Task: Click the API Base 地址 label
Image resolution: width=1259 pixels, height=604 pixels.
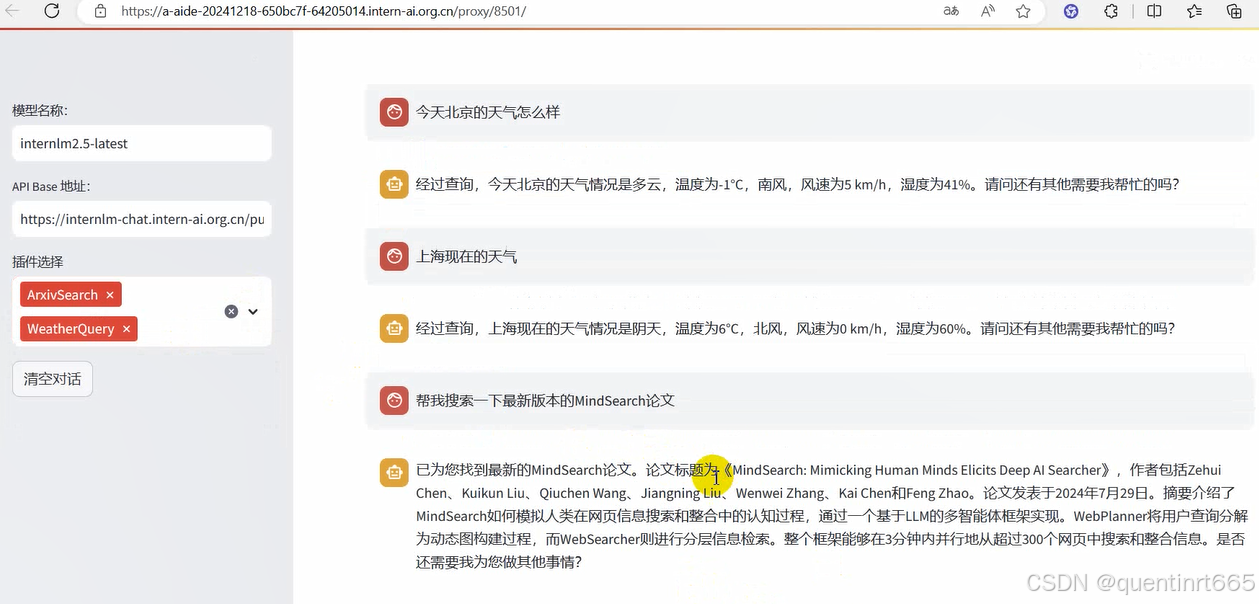Action: 51,186
